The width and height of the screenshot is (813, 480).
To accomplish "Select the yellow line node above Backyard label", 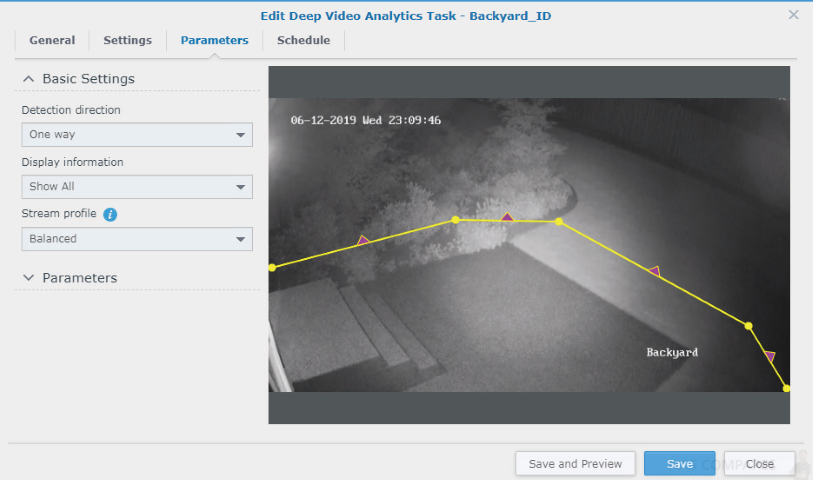I will click(x=748, y=326).
